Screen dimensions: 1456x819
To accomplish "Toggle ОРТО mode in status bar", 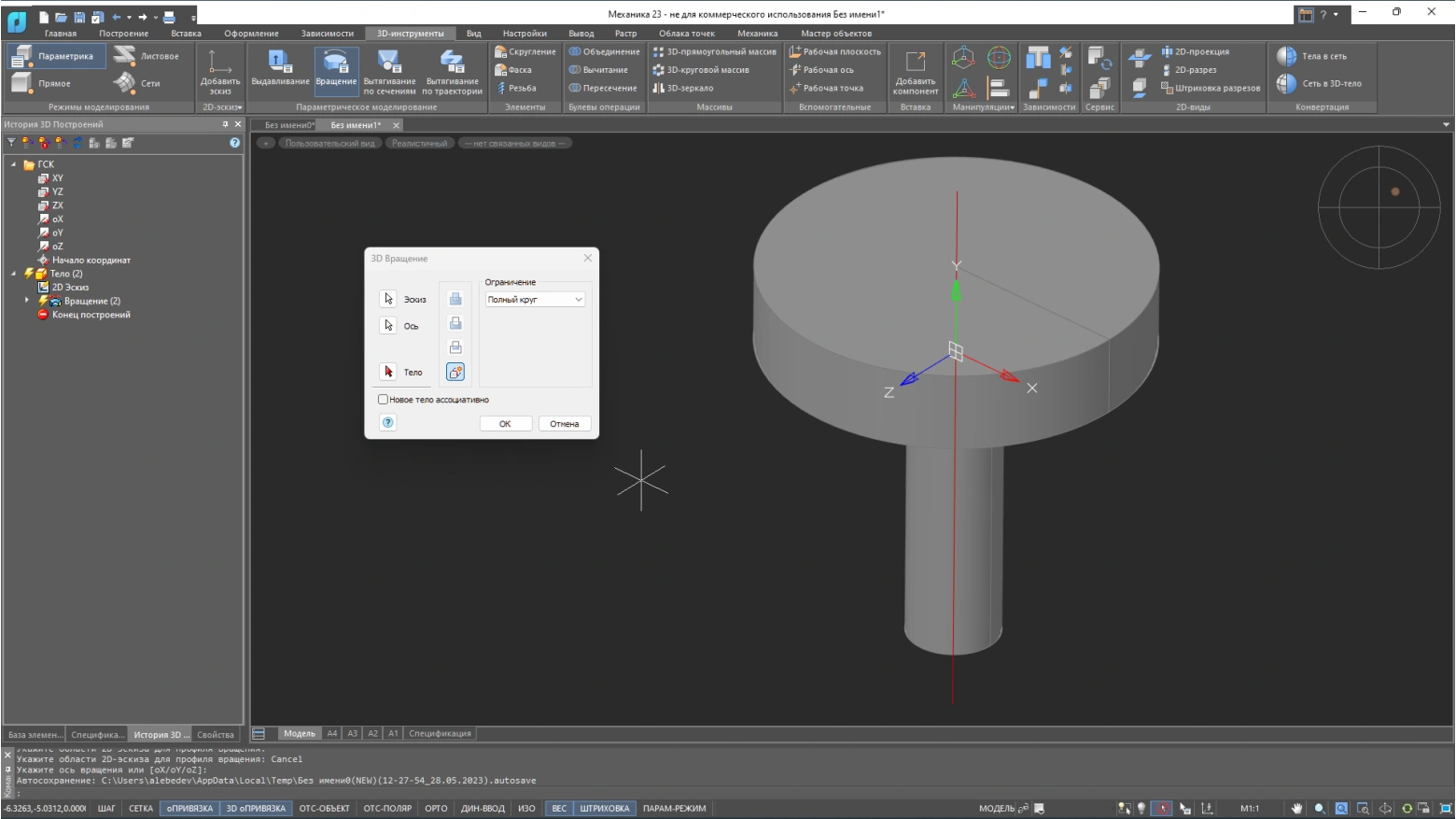I will 436,809.
